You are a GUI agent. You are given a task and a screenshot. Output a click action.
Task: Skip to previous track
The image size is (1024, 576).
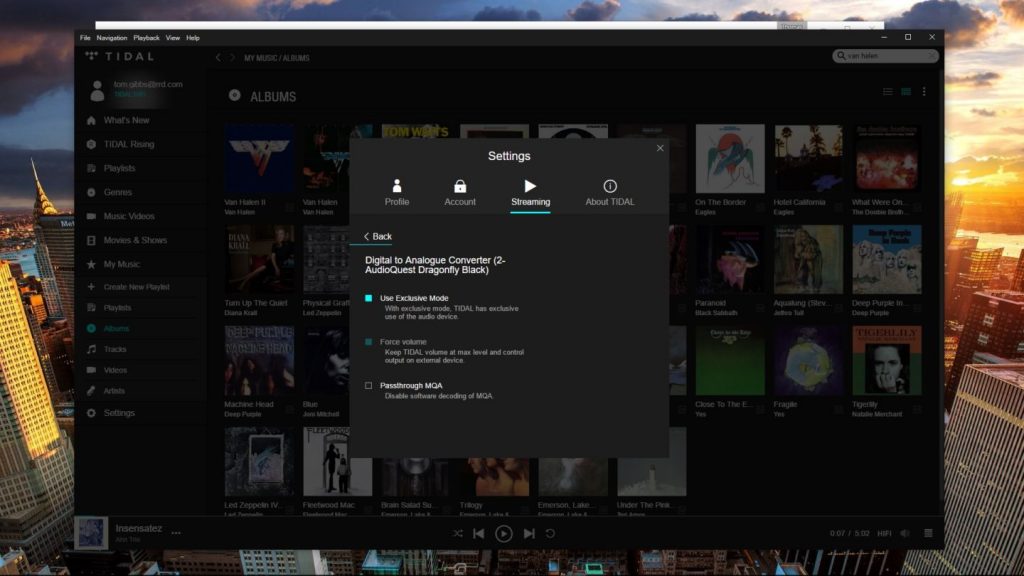tap(479, 534)
